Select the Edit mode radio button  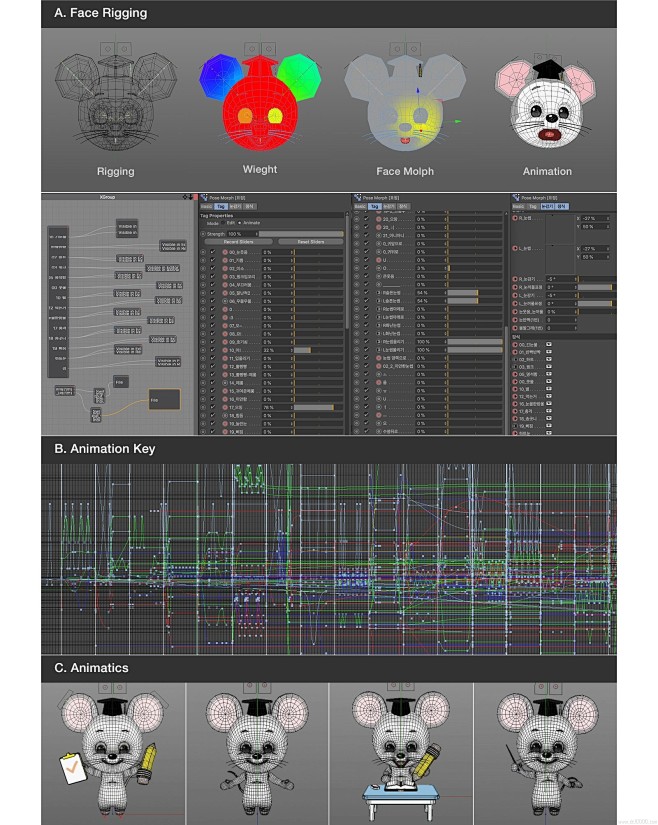point(224,224)
